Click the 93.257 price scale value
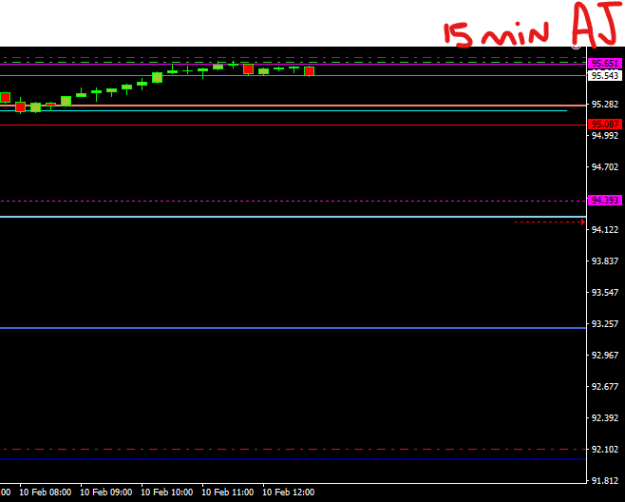This screenshot has height=502, width=625. click(x=605, y=324)
